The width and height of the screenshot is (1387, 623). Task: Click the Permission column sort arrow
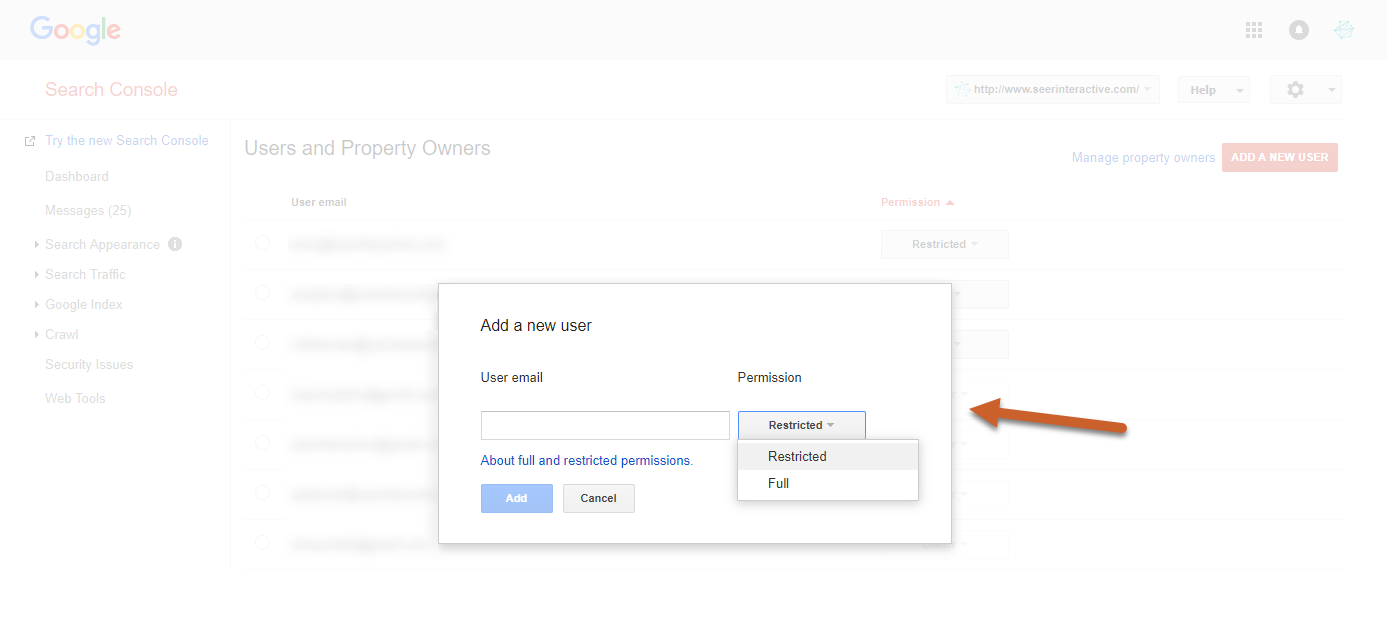coord(949,203)
